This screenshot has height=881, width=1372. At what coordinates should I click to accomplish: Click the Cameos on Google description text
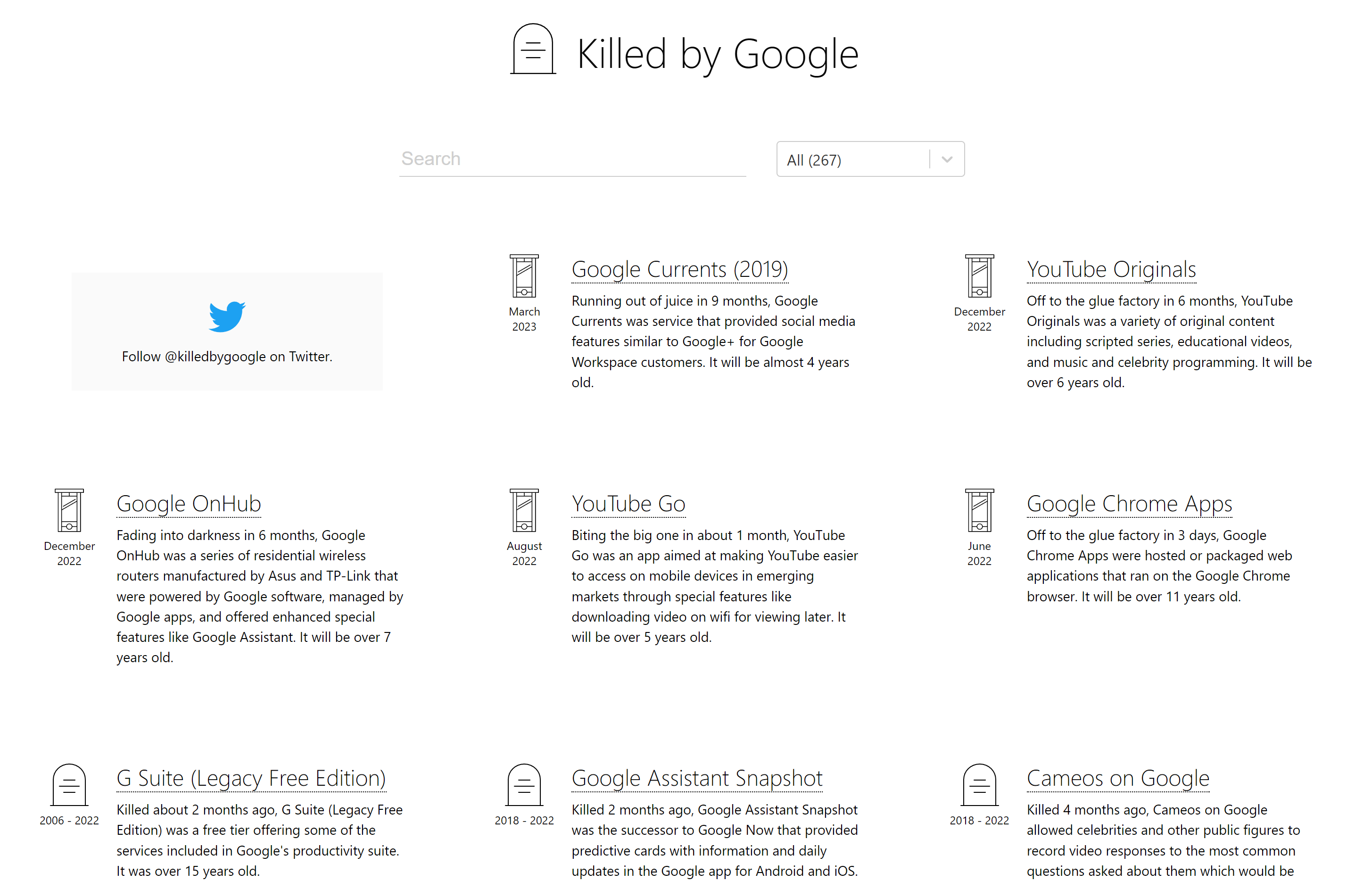point(1163,840)
